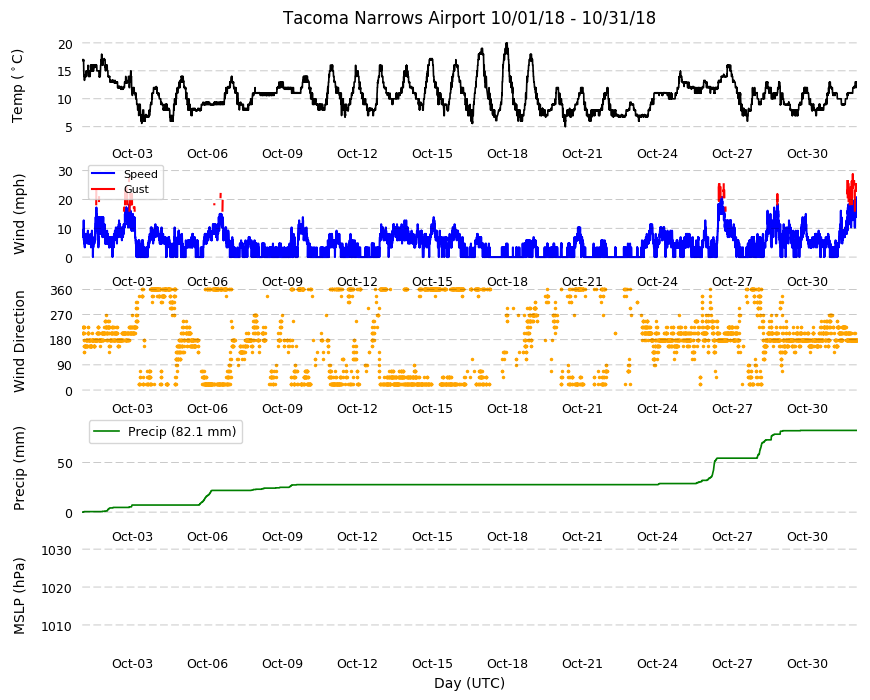Click the blue Speed legend line

103,174
